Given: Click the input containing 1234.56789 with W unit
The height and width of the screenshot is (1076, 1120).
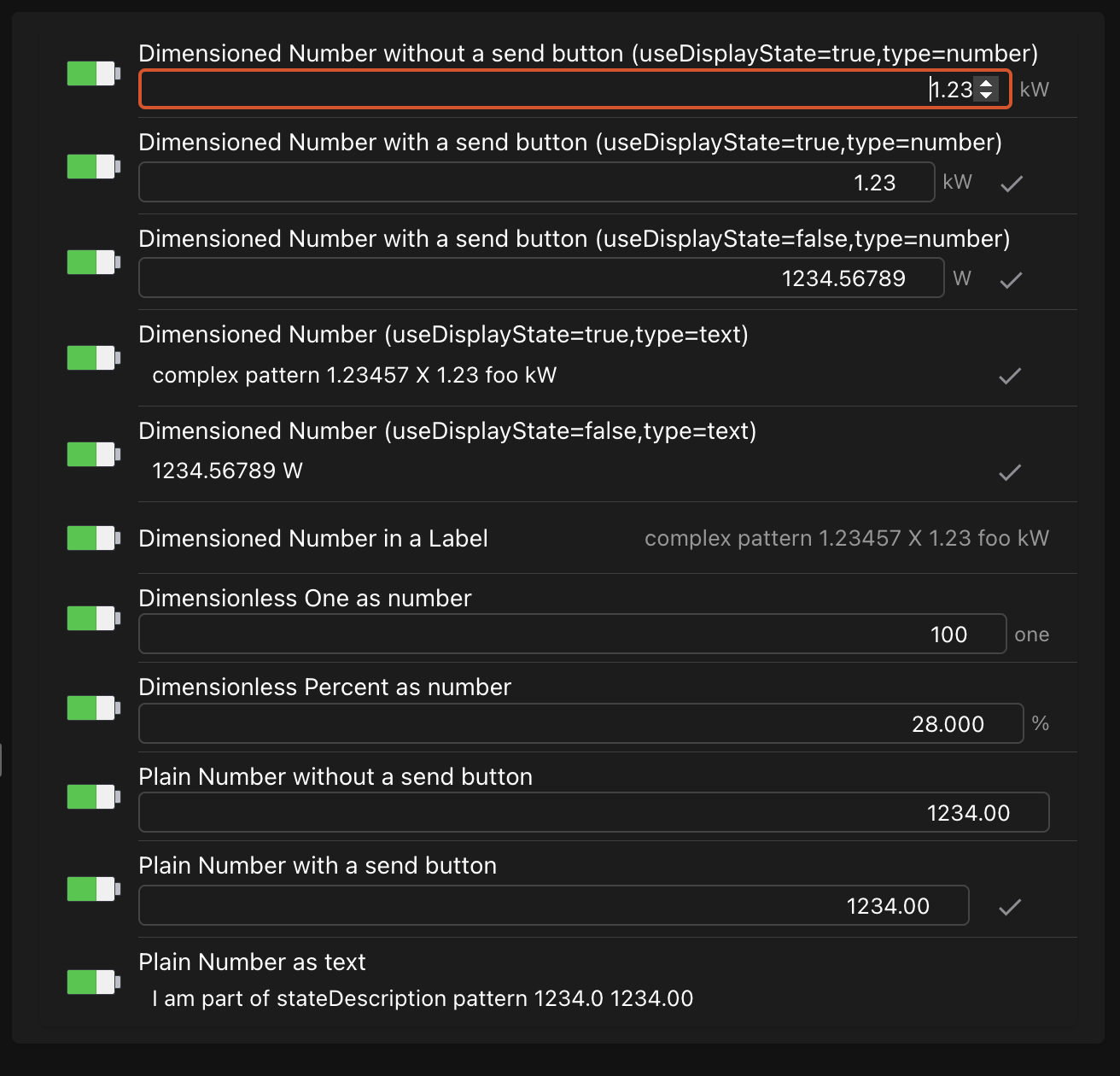Looking at the screenshot, I should point(541,278).
